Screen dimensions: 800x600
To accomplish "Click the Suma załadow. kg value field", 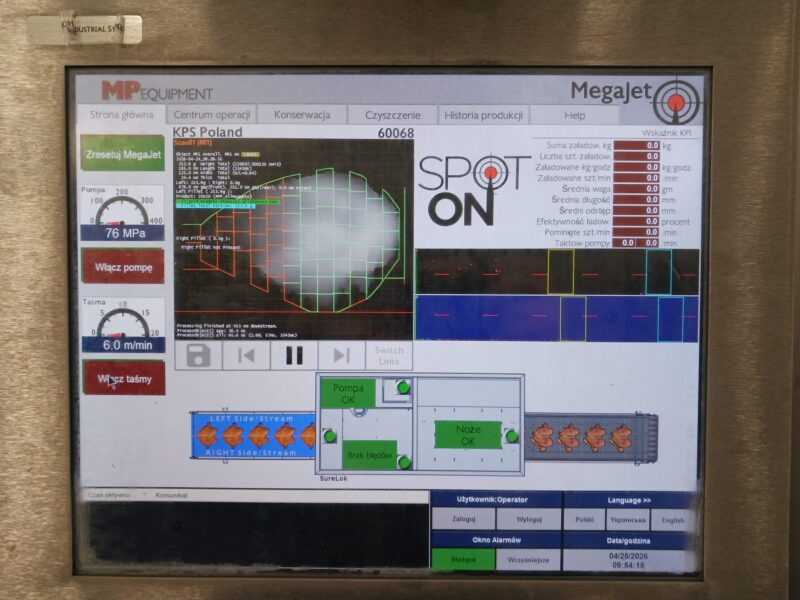I will point(636,145).
